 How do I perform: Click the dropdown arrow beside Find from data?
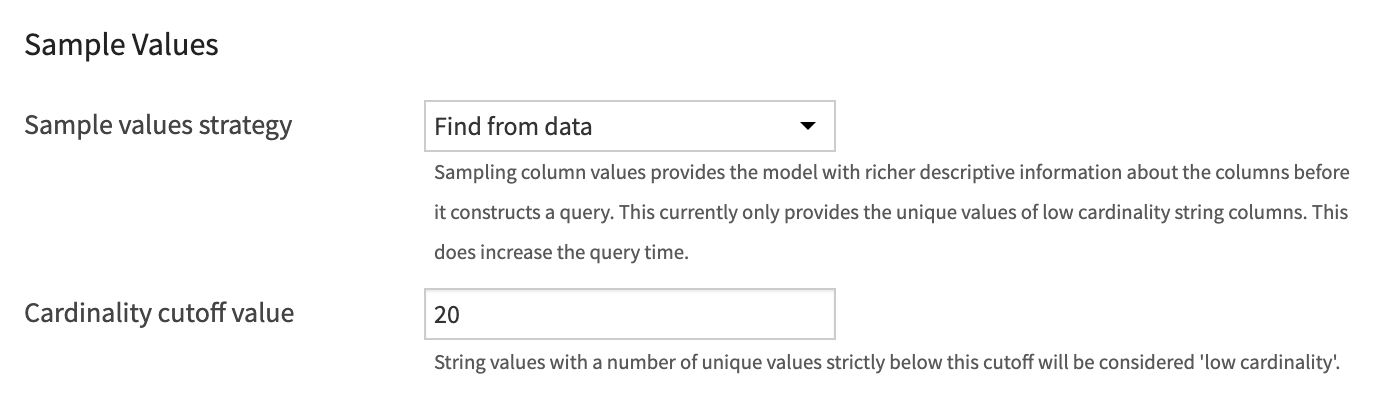tap(807, 126)
